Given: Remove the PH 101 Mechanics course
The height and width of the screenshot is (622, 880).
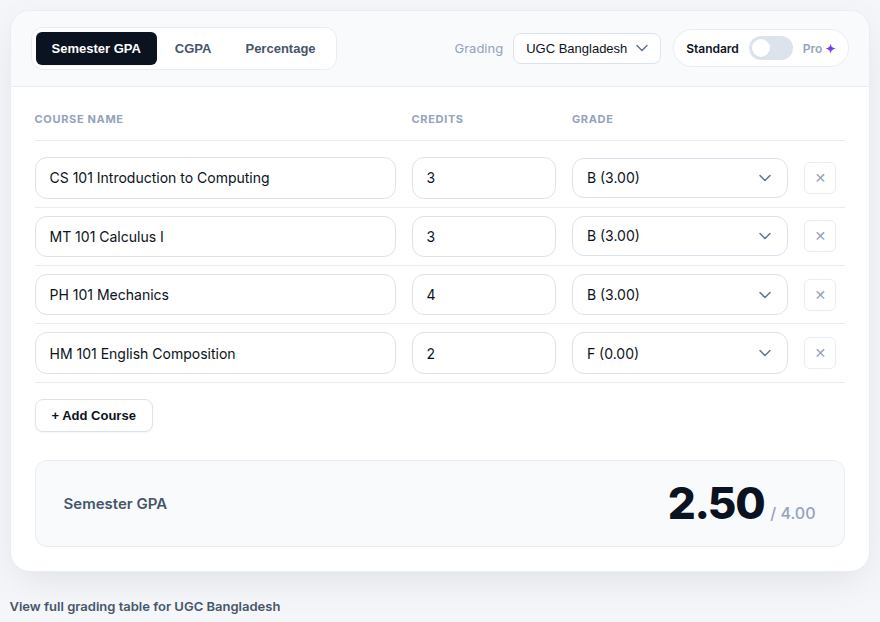Looking at the screenshot, I should point(819,295).
